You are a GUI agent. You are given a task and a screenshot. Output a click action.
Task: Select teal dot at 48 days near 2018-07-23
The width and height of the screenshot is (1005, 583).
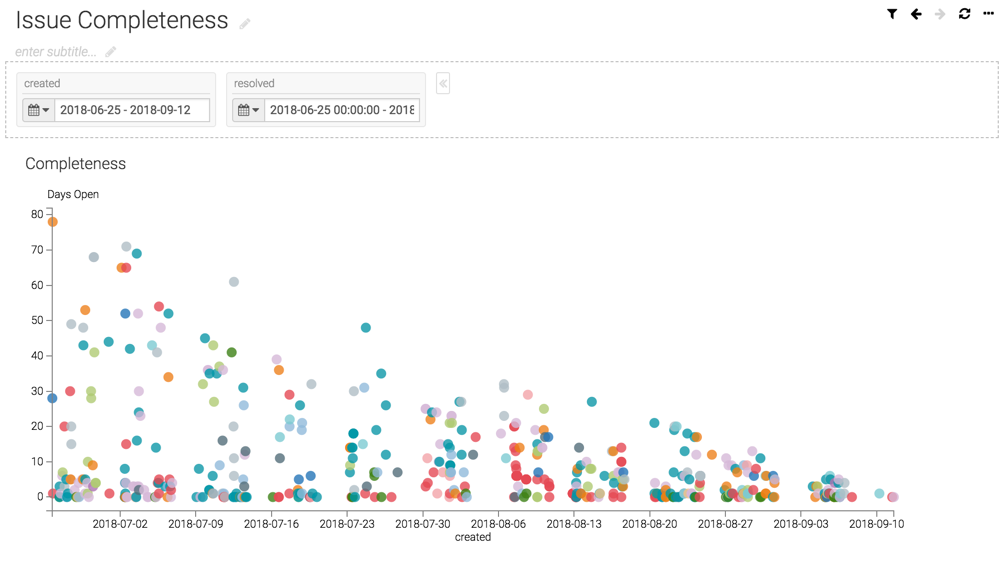click(366, 328)
